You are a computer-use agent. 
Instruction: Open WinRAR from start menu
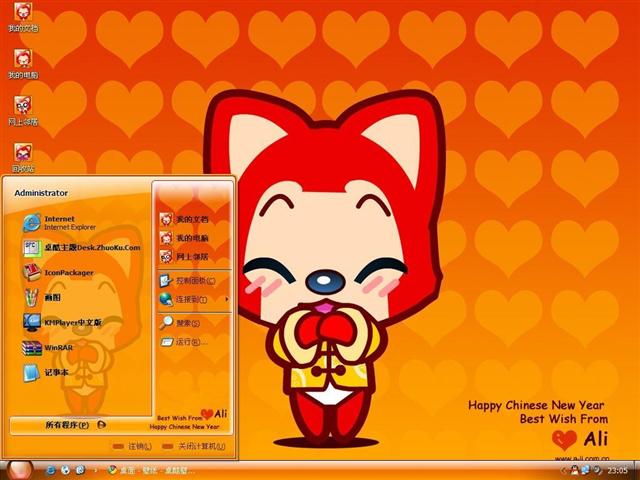coord(47,347)
